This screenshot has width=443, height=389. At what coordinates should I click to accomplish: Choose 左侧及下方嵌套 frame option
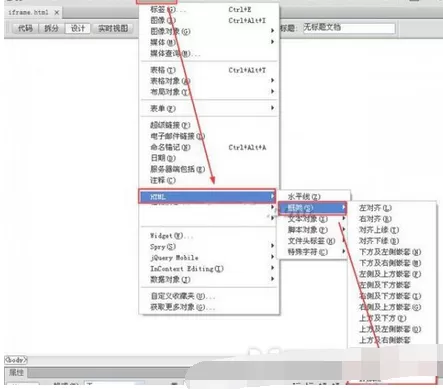392,285
